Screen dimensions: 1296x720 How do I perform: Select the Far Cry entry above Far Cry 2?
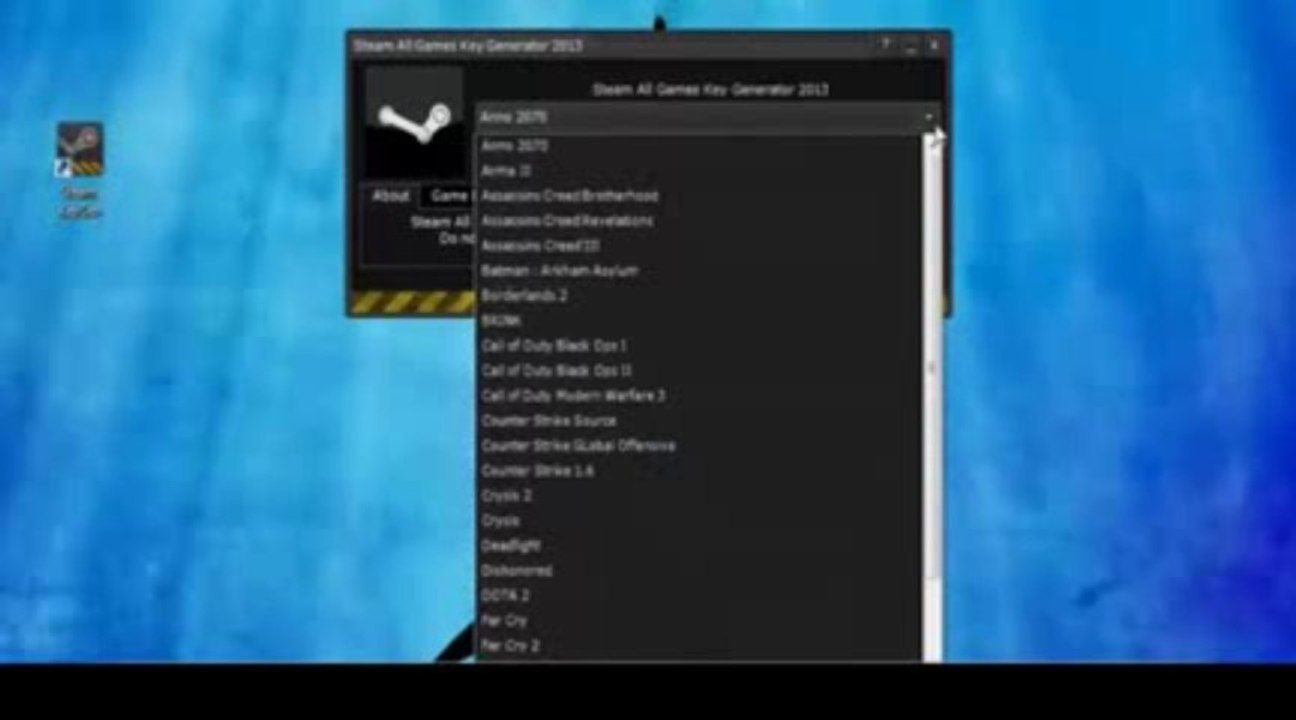[698, 621]
